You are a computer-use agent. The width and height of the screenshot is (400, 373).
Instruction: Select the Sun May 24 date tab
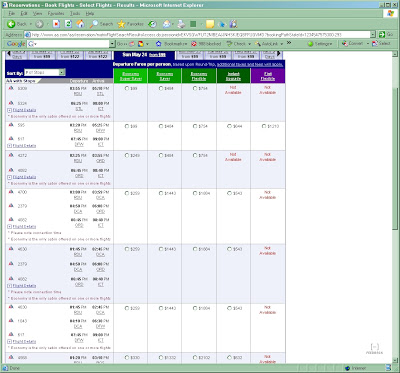(144, 55)
